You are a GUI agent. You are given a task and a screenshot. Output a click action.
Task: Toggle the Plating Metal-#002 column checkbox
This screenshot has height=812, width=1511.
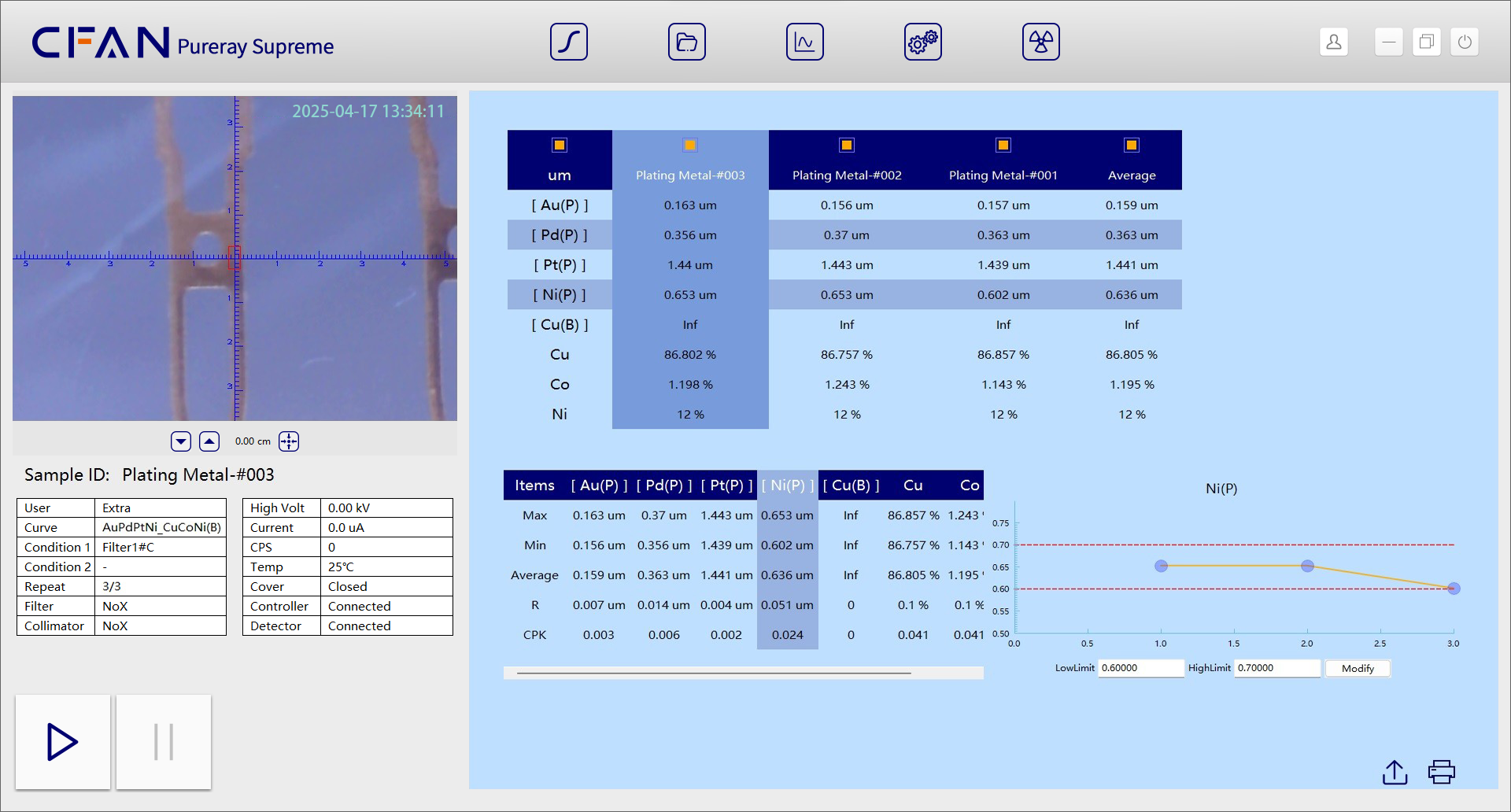847,145
